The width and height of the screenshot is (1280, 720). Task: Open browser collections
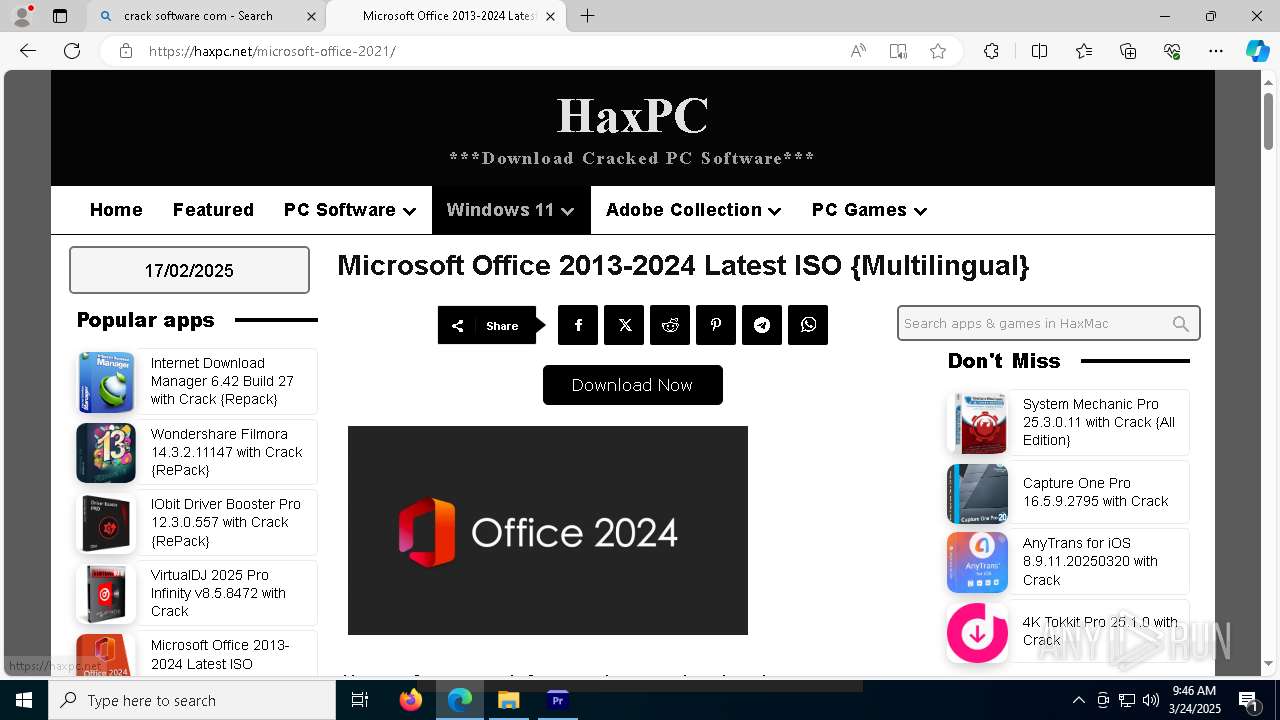[x=1128, y=51]
